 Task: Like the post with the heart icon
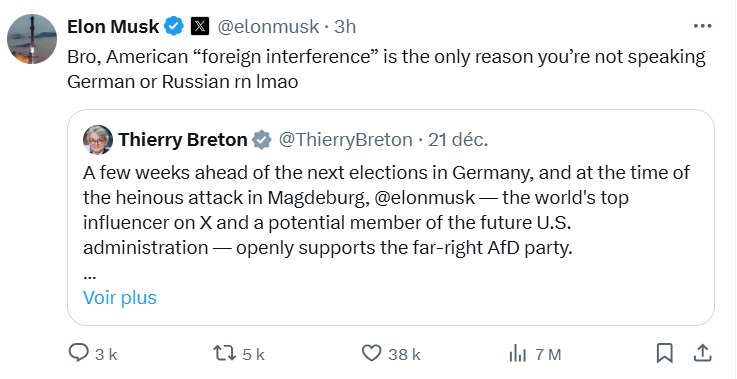pyautogui.click(x=372, y=353)
